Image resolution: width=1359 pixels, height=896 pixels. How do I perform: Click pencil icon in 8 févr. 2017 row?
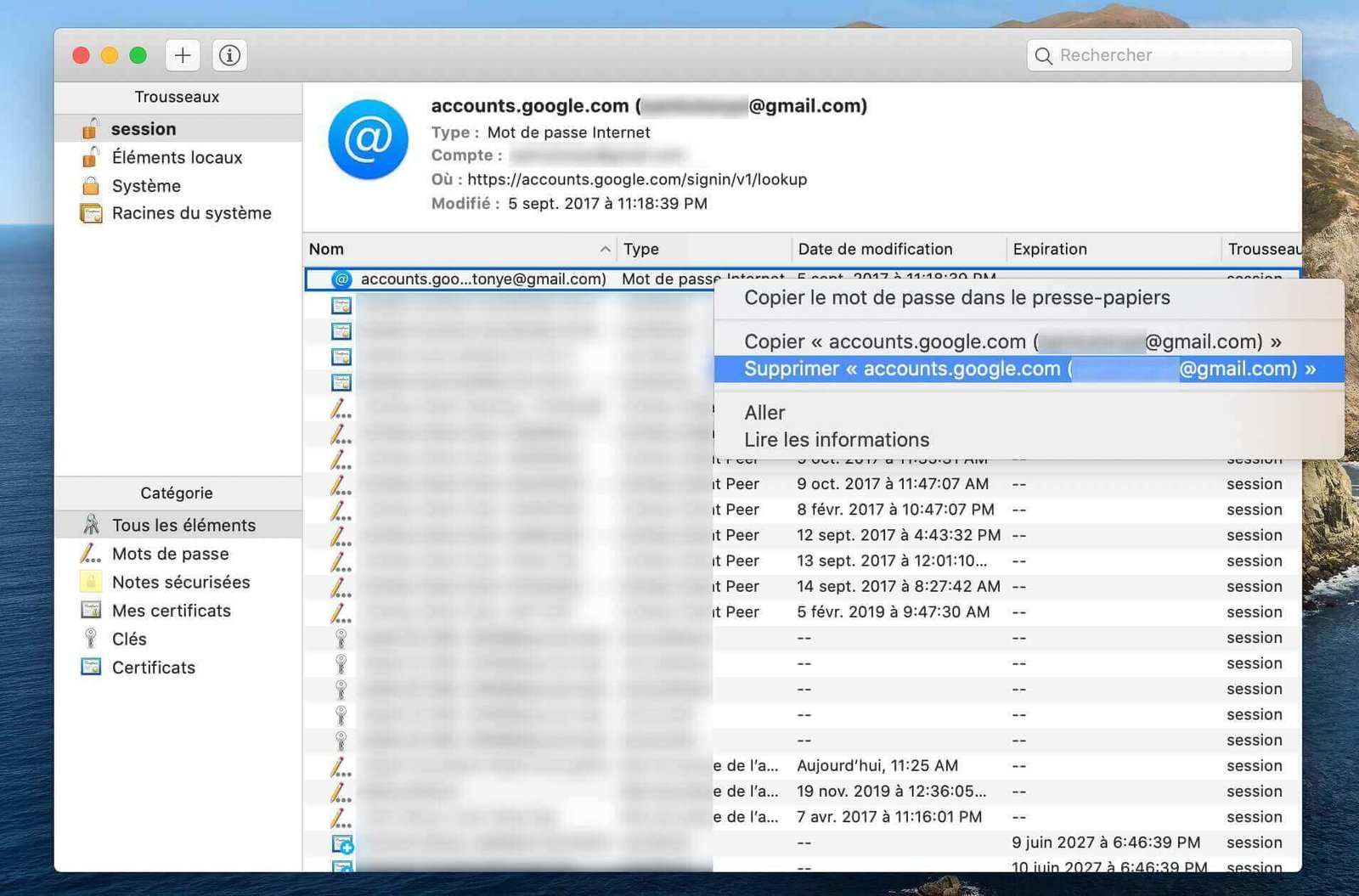coord(341,510)
